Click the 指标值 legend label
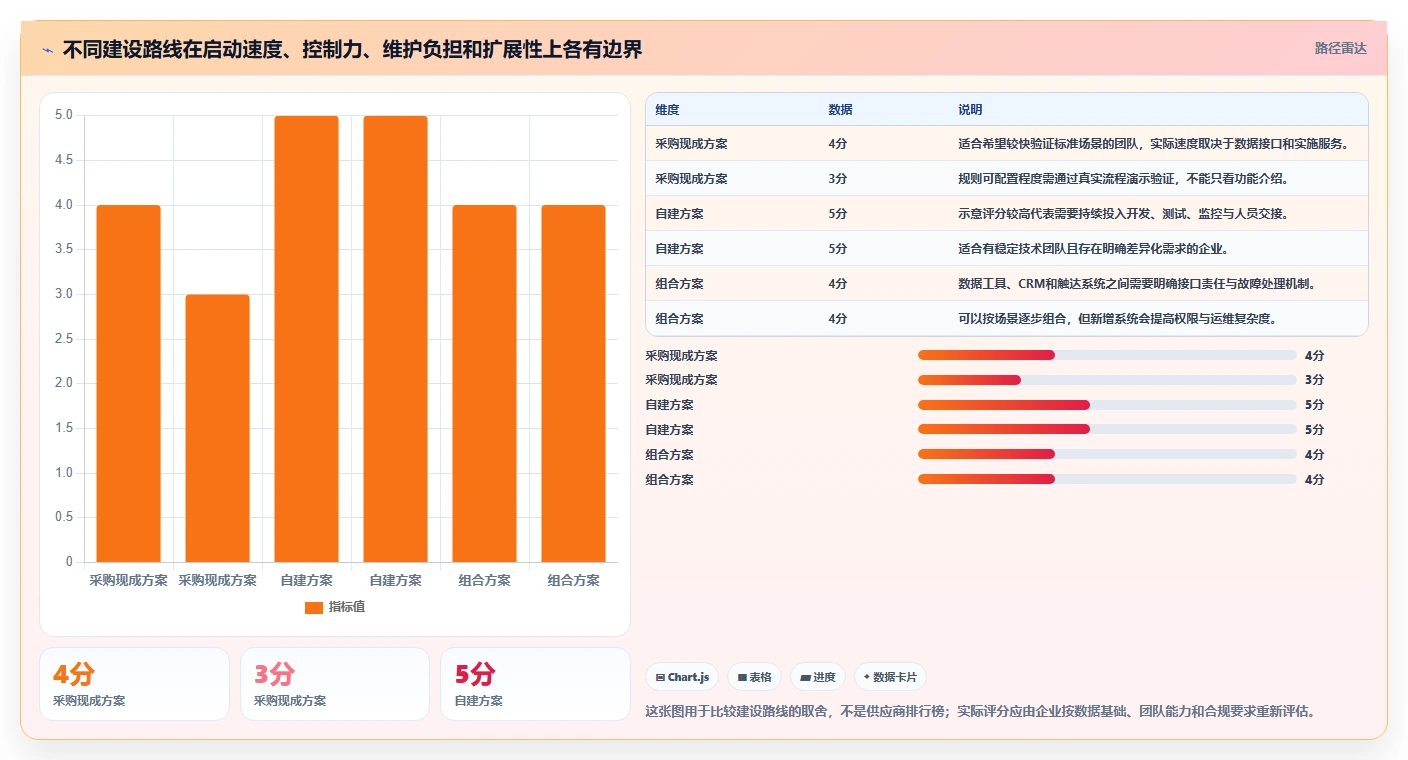 (347, 607)
